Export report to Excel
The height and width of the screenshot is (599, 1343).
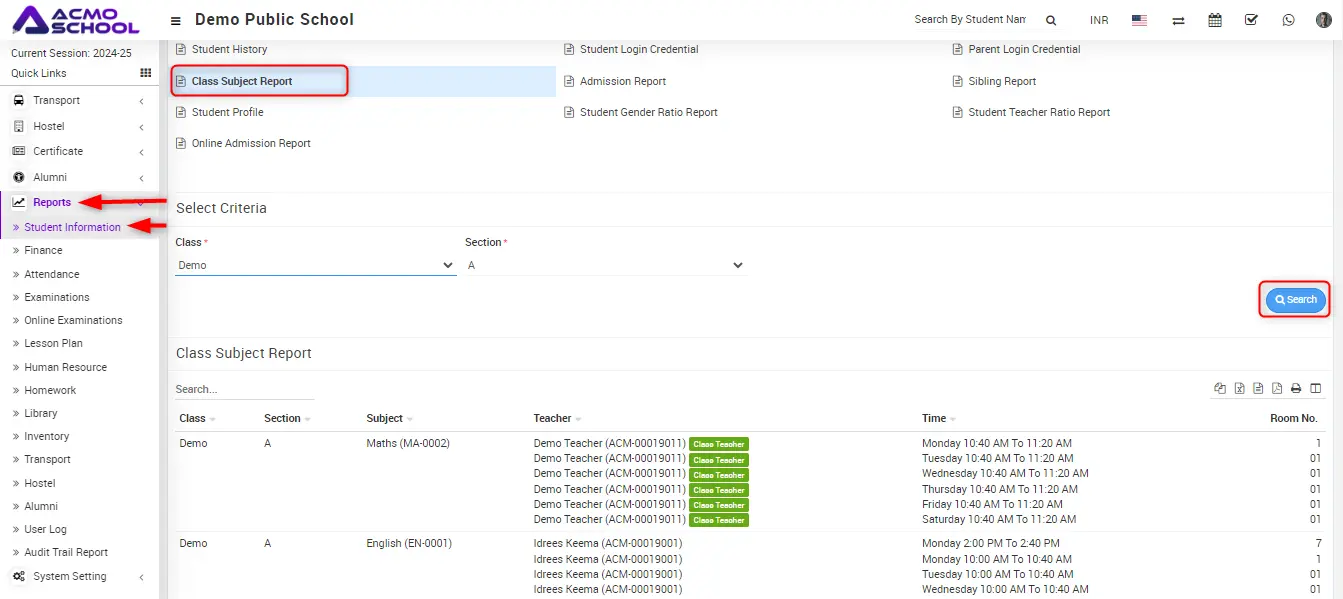[x=1239, y=389]
